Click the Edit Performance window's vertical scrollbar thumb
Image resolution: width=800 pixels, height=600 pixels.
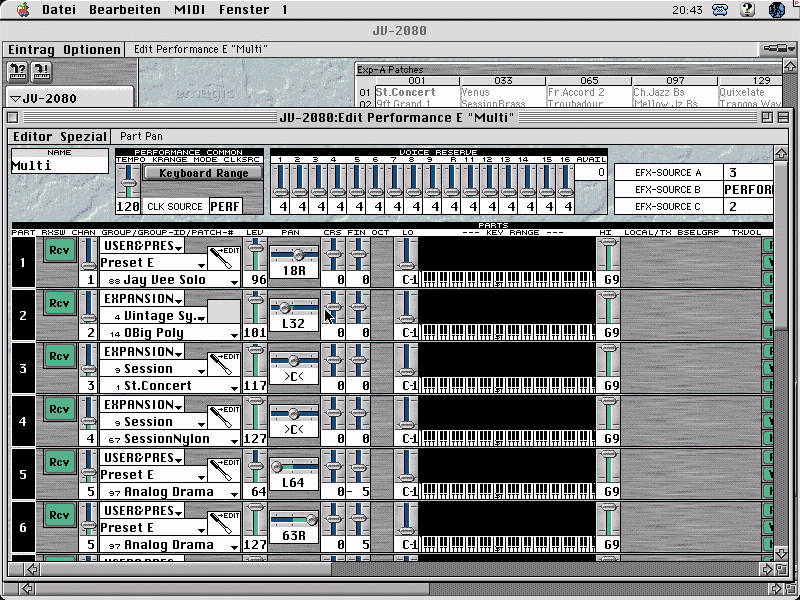[781, 245]
